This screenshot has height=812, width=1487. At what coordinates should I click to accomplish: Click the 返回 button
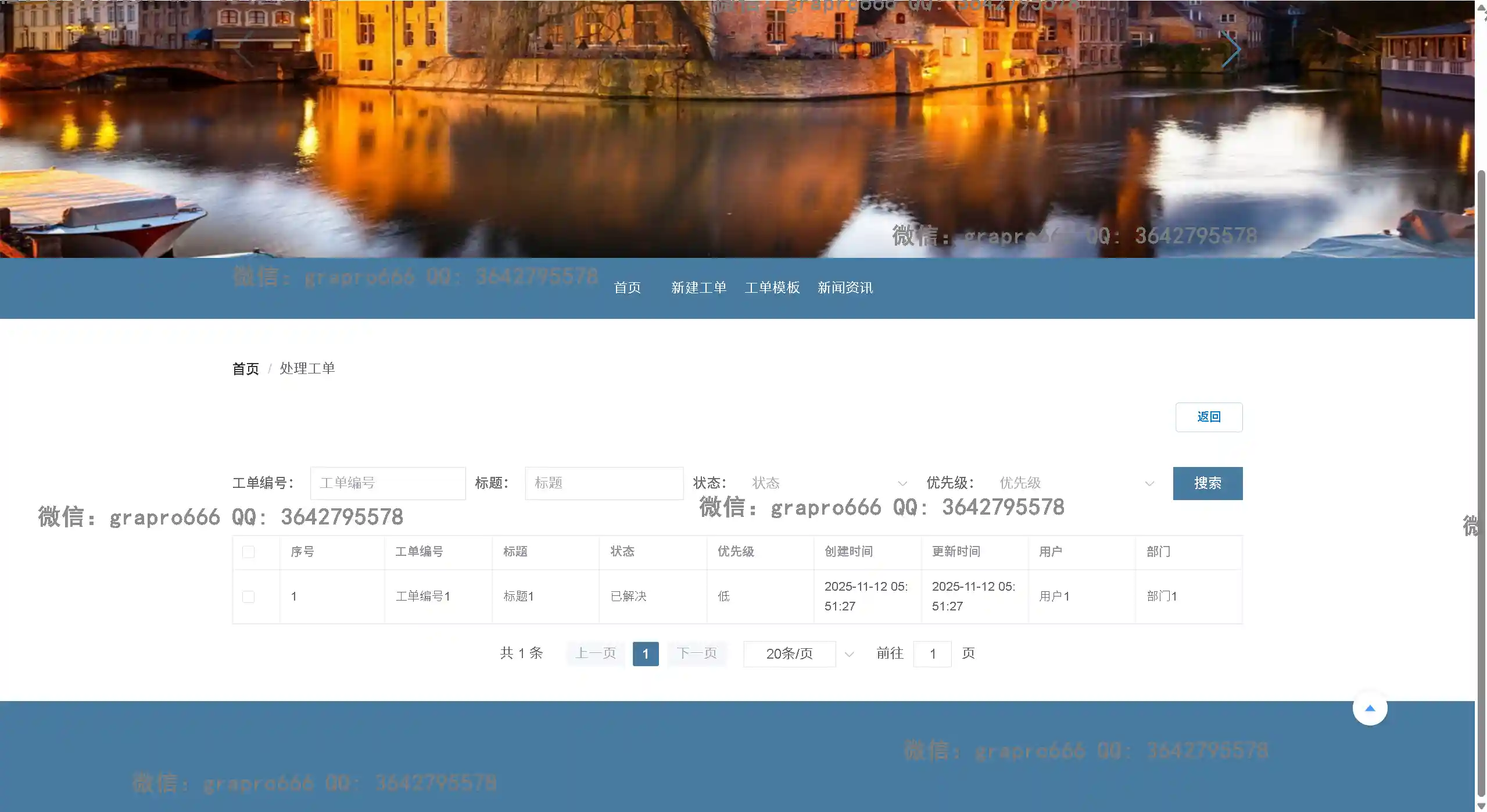click(1209, 417)
